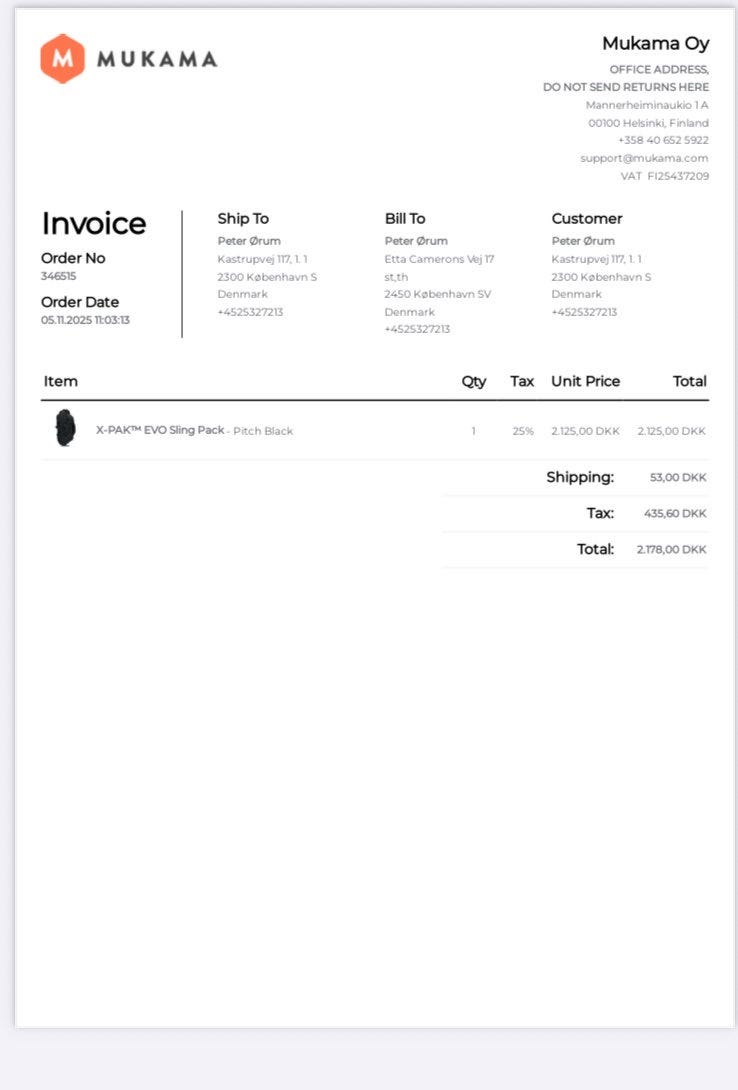738x1090 pixels.
Task: Click tax amount '435,60 DKK'
Action: pos(675,514)
